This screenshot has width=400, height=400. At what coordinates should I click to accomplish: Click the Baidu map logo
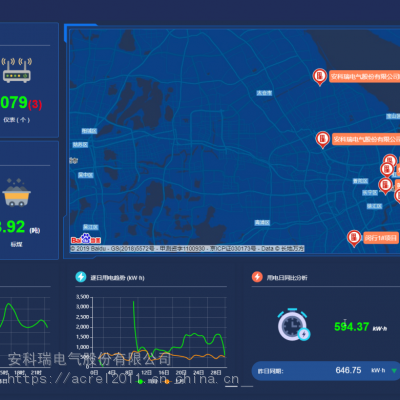[x=86, y=239]
